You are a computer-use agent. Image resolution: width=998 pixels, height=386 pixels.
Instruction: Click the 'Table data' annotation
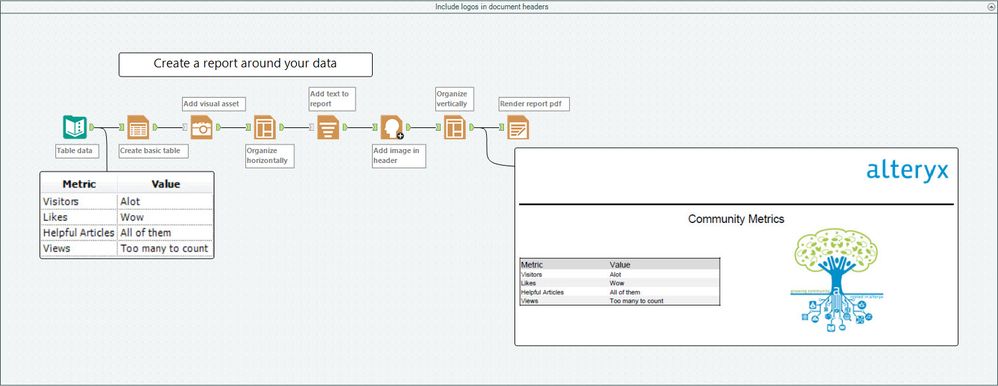(x=77, y=152)
